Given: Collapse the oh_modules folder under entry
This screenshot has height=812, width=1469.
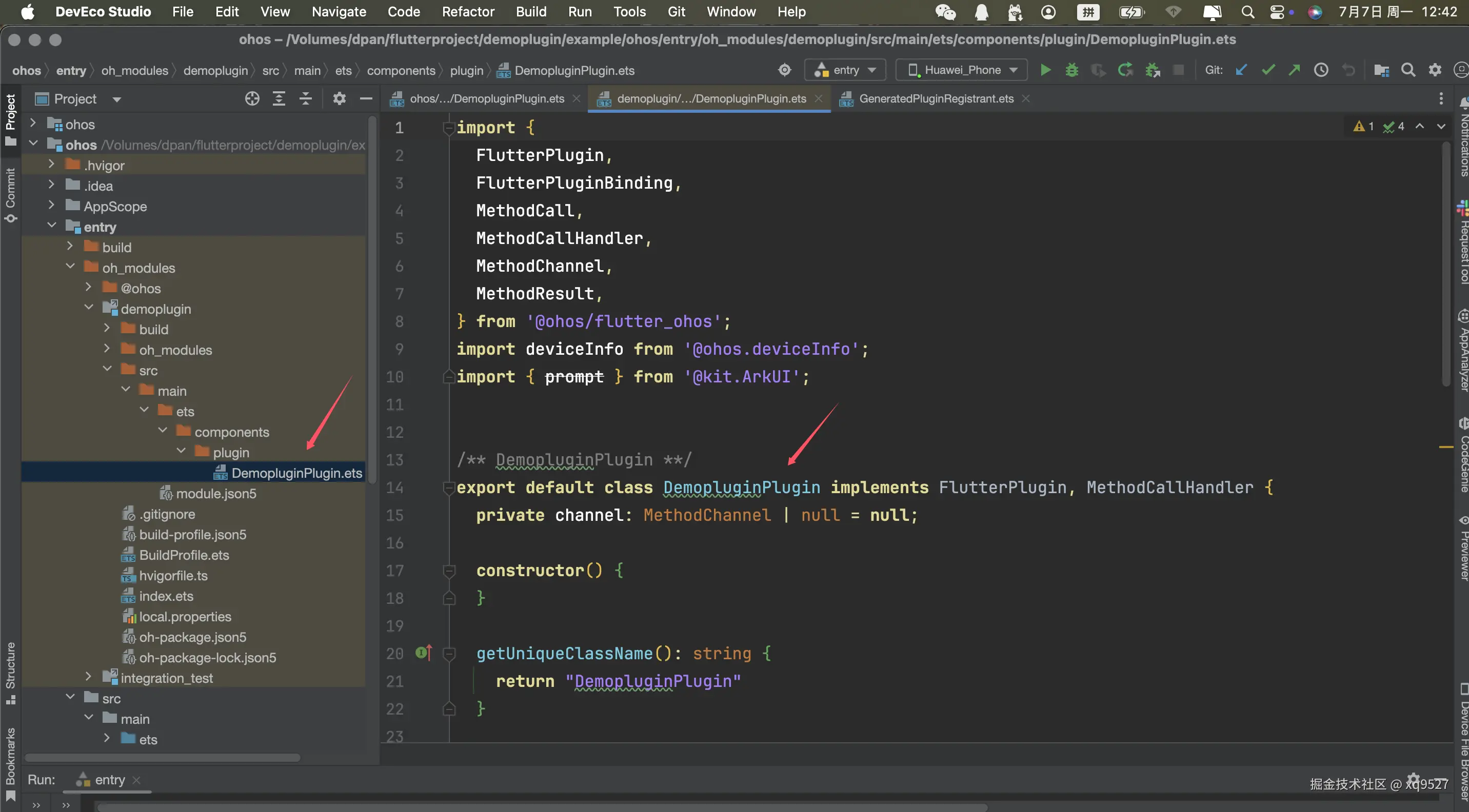Looking at the screenshot, I should (x=71, y=267).
